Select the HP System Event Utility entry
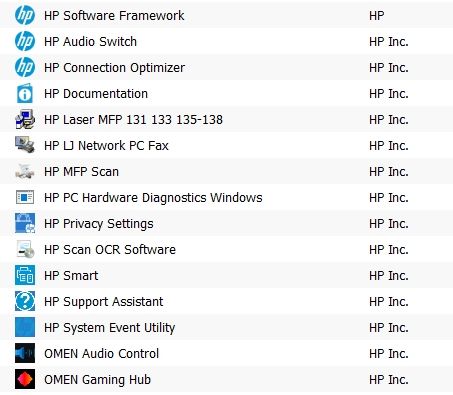Viewport: 453px width, 395px height. pos(226,327)
